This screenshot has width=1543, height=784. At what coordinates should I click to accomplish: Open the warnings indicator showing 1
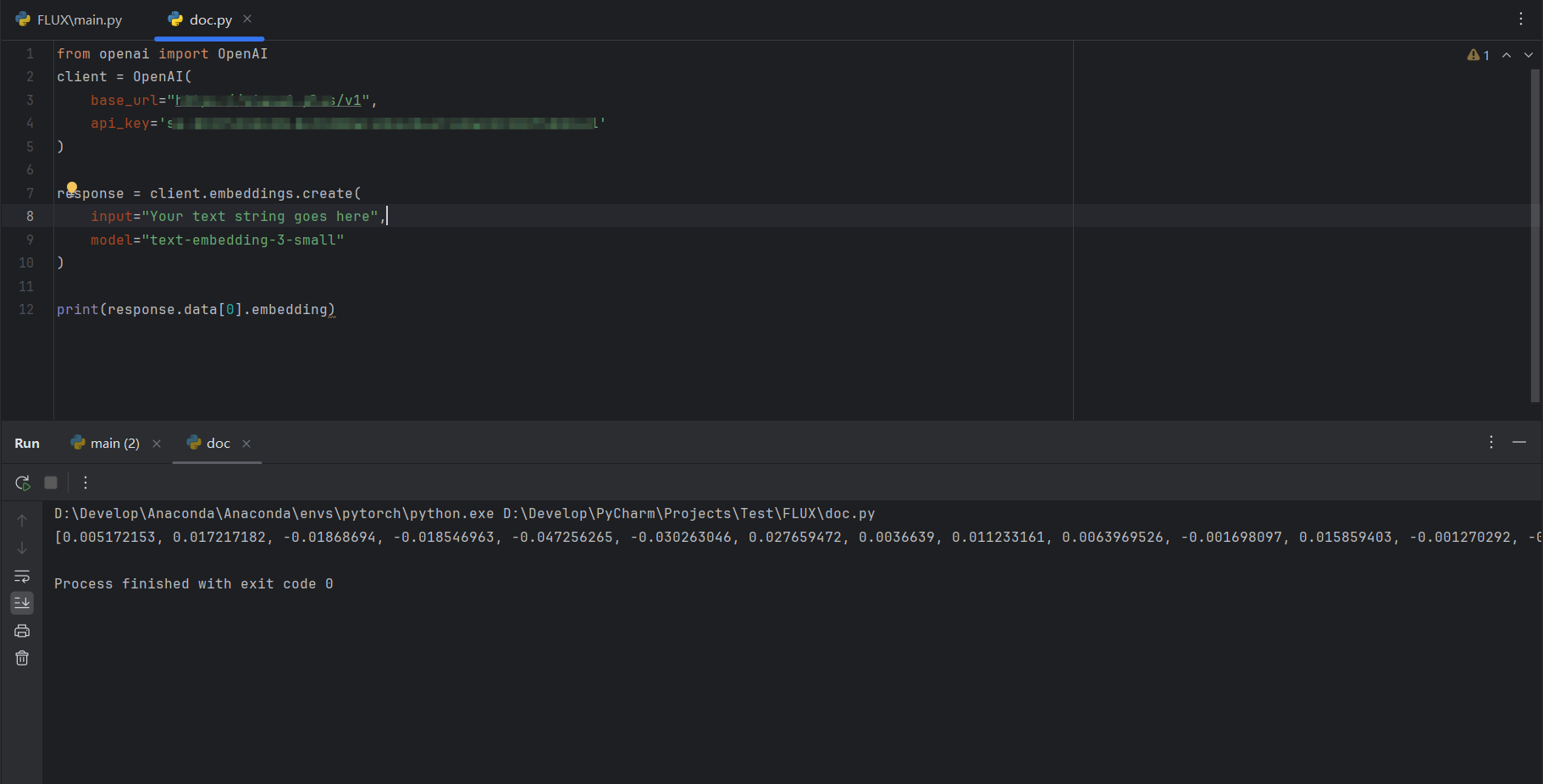point(1479,55)
